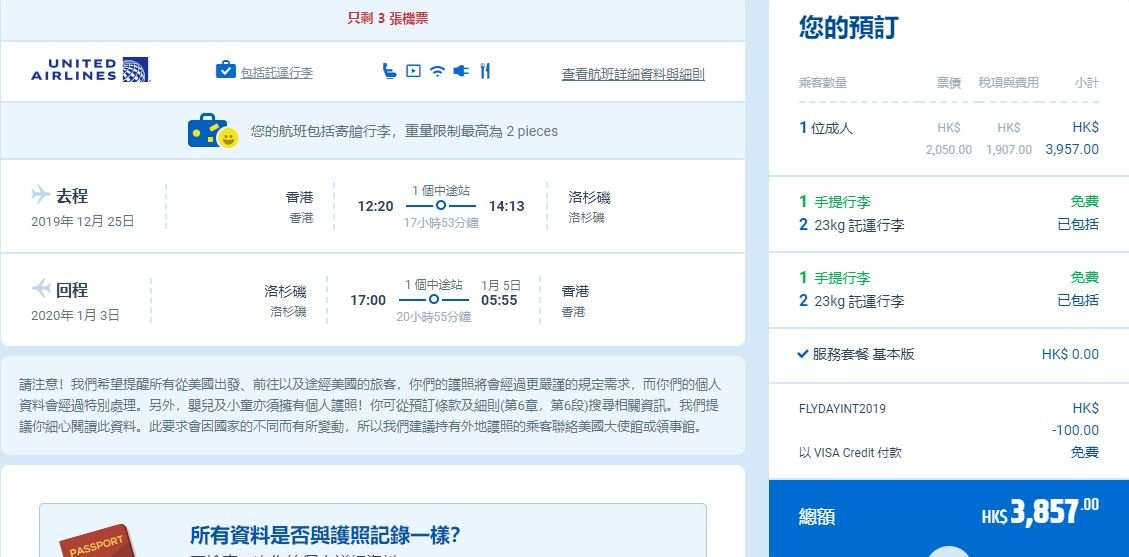This screenshot has width=1129, height=557.
Task: Click the seat amenity icon
Action: (389, 71)
